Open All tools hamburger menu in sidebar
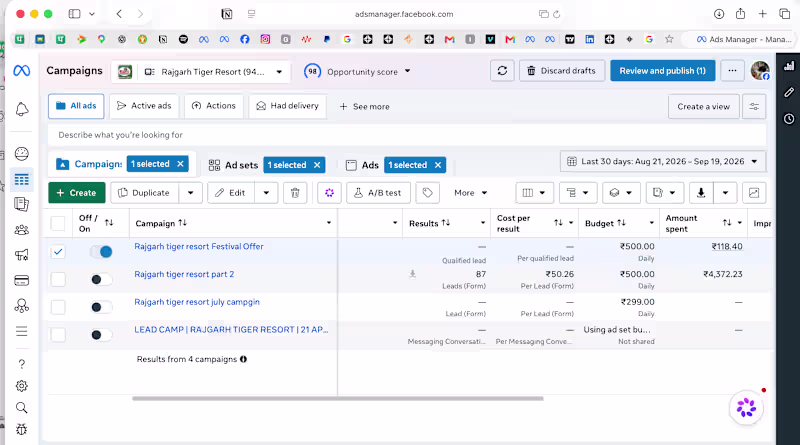Image resolution: width=800 pixels, height=445 pixels. coord(21,332)
